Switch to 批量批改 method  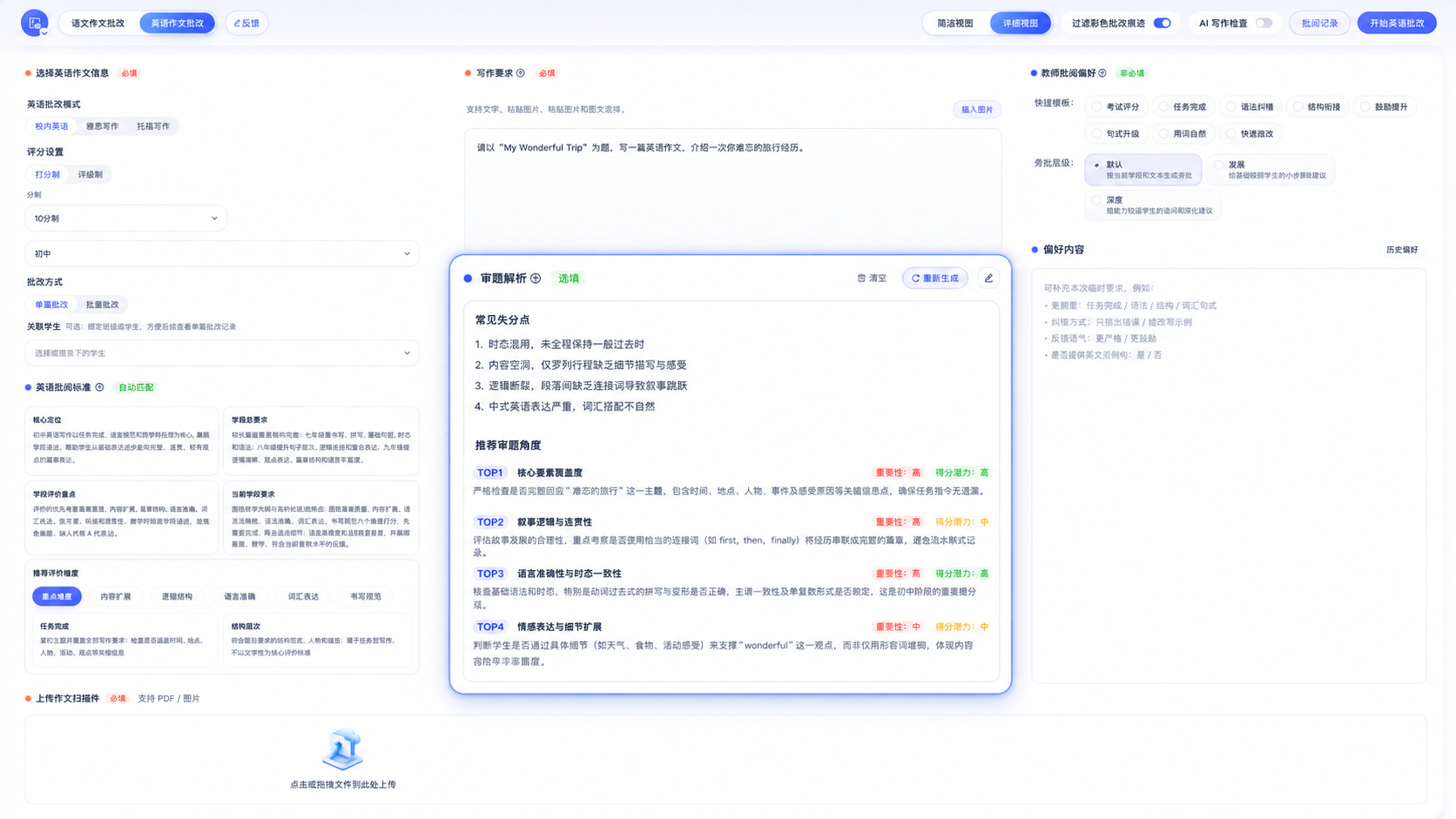tap(102, 305)
